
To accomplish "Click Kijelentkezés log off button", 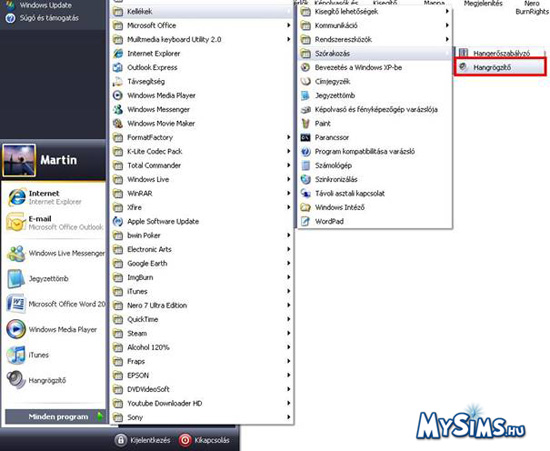I will tap(142, 440).
